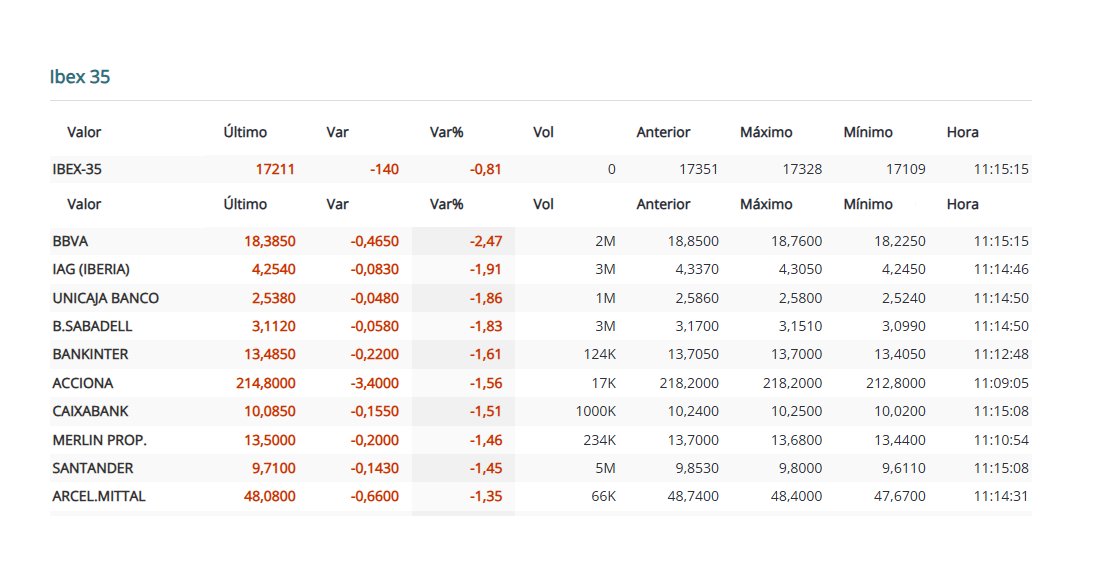Click Merlin Prop. last price 13,5000
1117x573 pixels.
point(269,440)
